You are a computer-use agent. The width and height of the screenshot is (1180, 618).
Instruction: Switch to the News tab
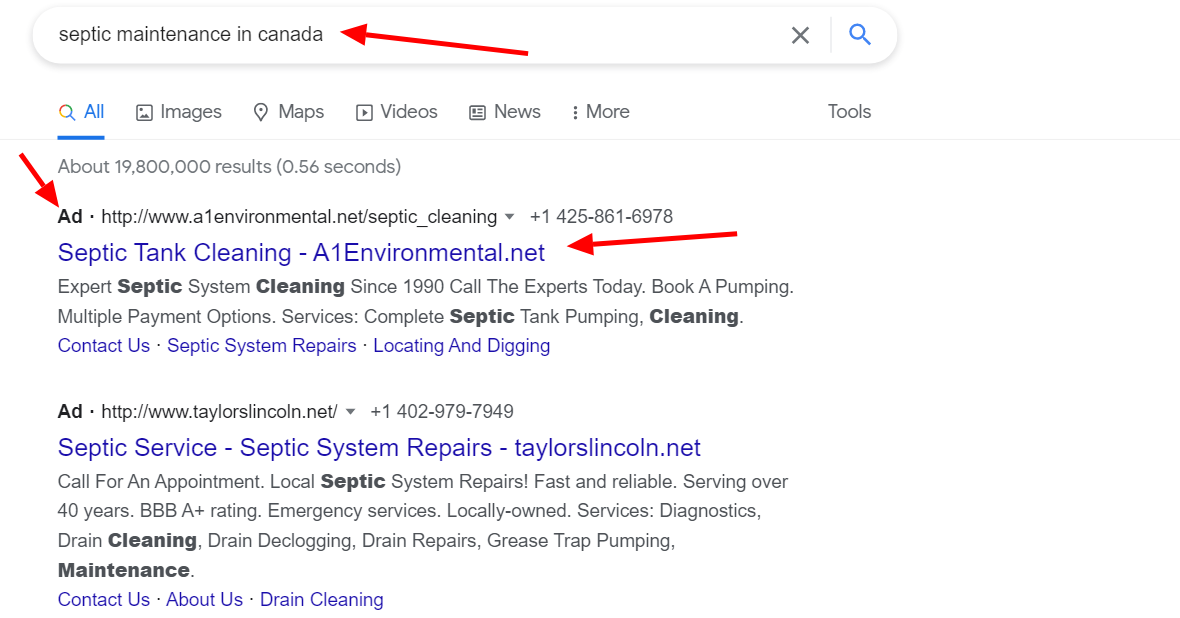tap(505, 112)
